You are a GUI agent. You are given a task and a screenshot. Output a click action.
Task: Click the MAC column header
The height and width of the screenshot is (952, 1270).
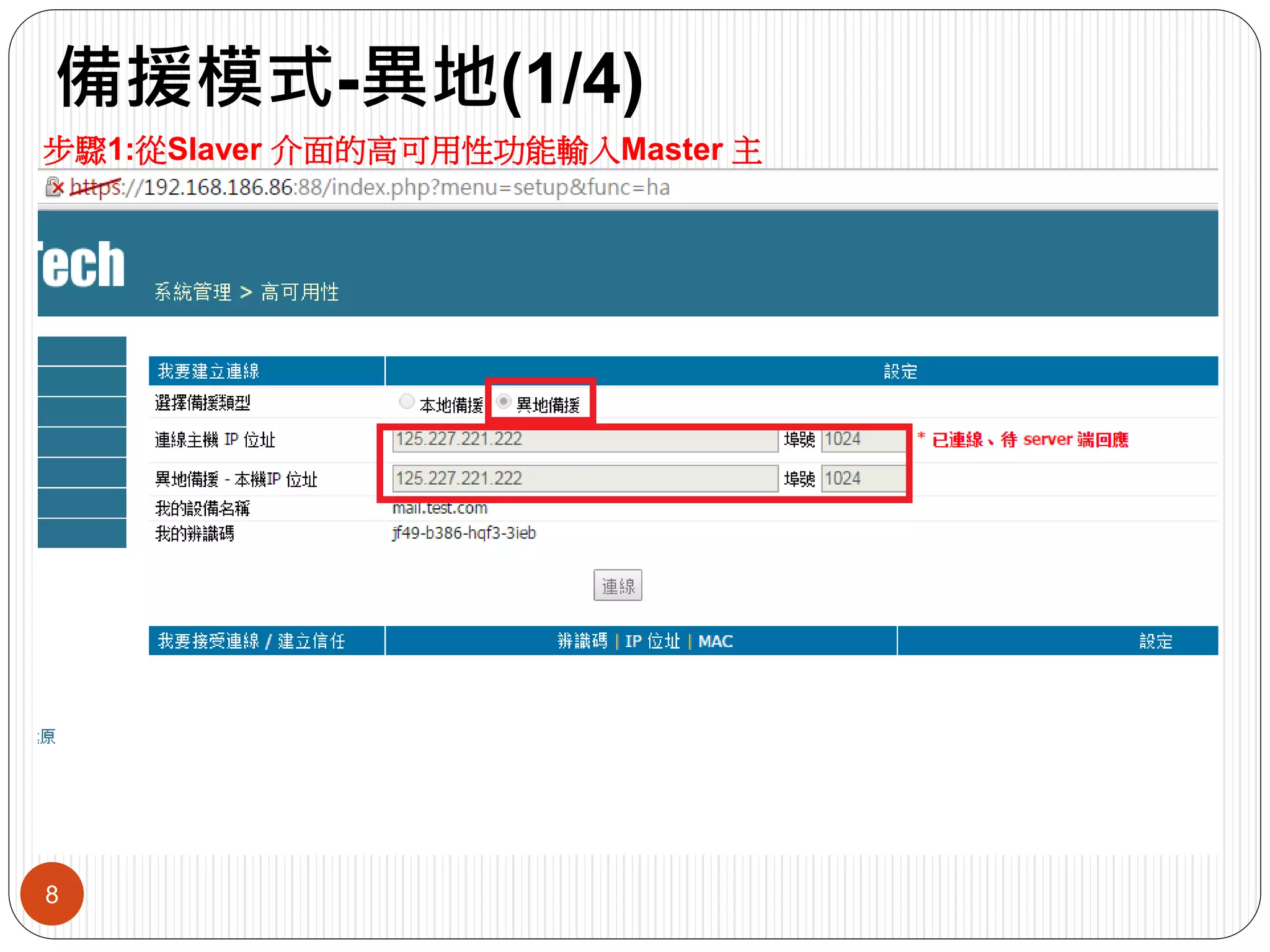(716, 641)
